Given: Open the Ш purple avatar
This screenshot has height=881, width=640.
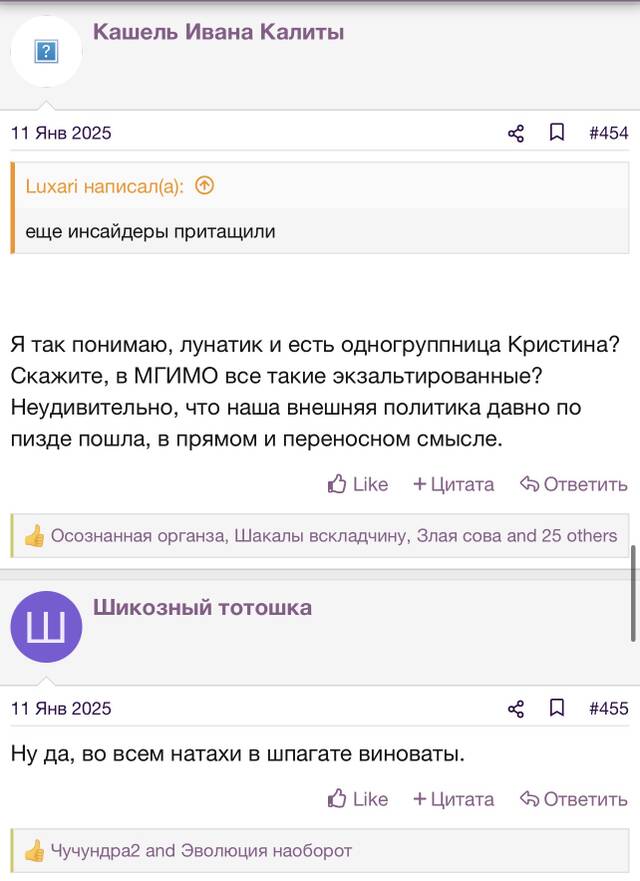Looking at the screenshot, I should coord(46,626).
